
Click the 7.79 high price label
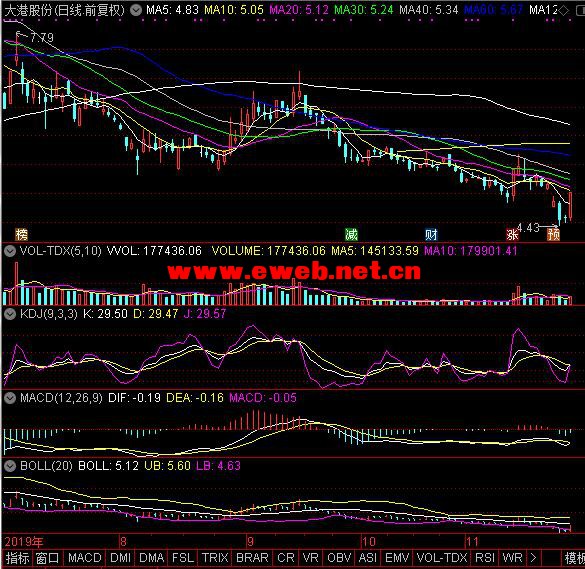(x=42, y=38)
